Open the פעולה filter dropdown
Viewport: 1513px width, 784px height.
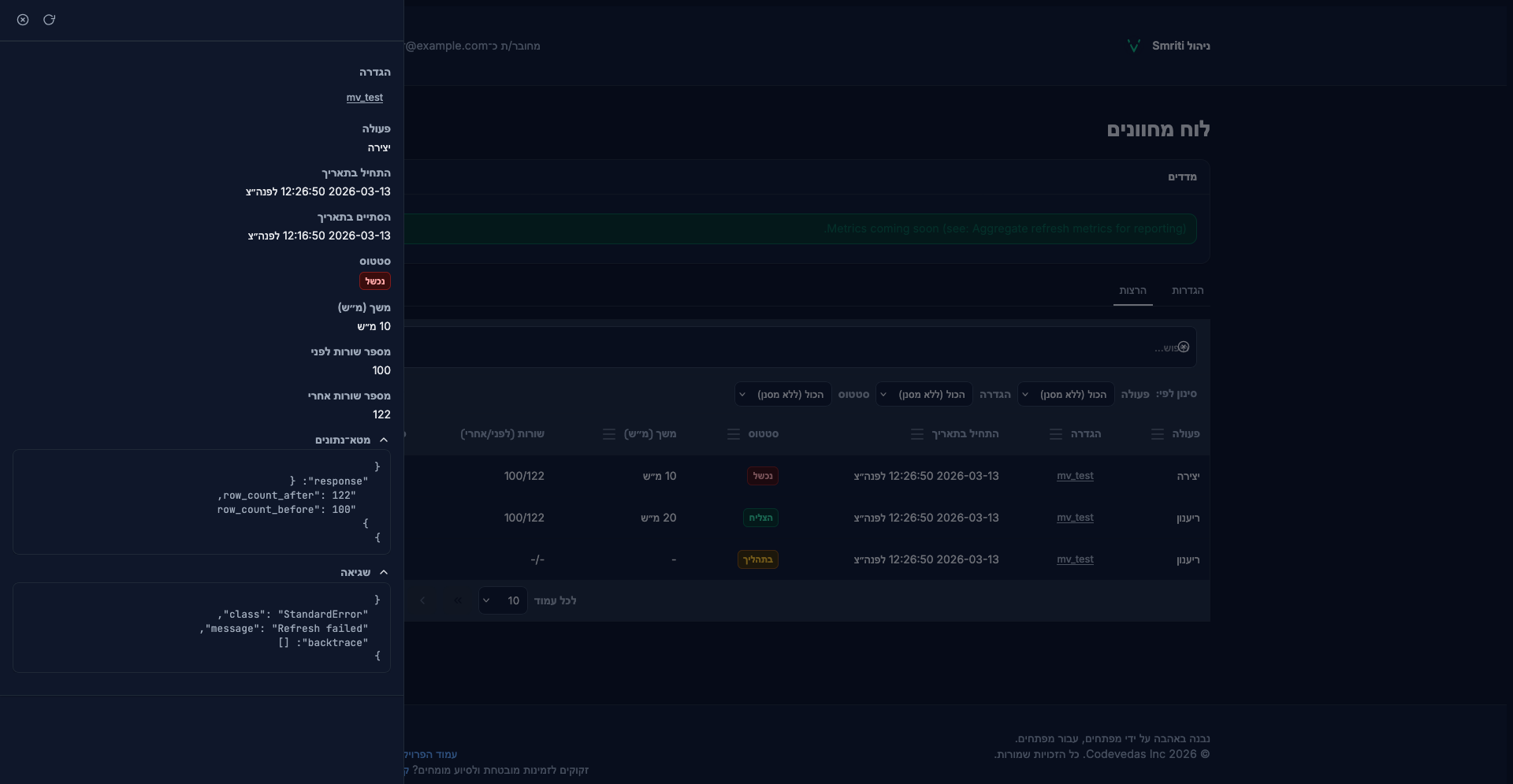point(1065,394)
